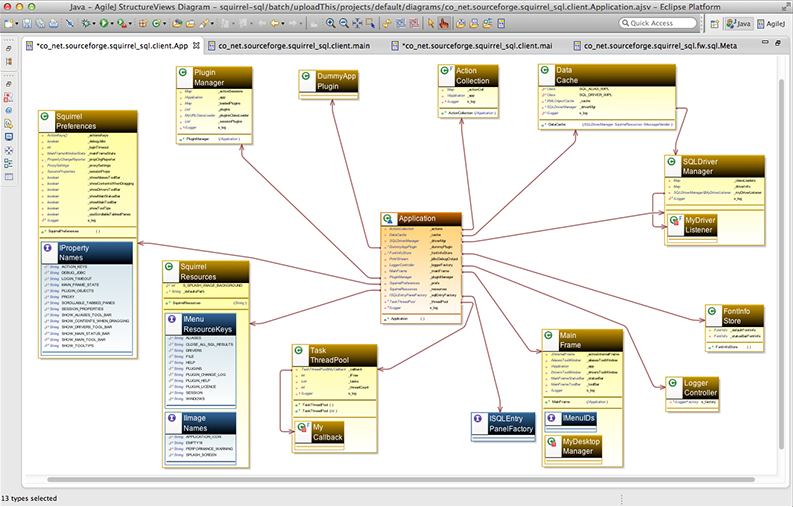This screenshot has height=507, width=793.
Task: Click the class icon on Application node
Action: point(388,219)
